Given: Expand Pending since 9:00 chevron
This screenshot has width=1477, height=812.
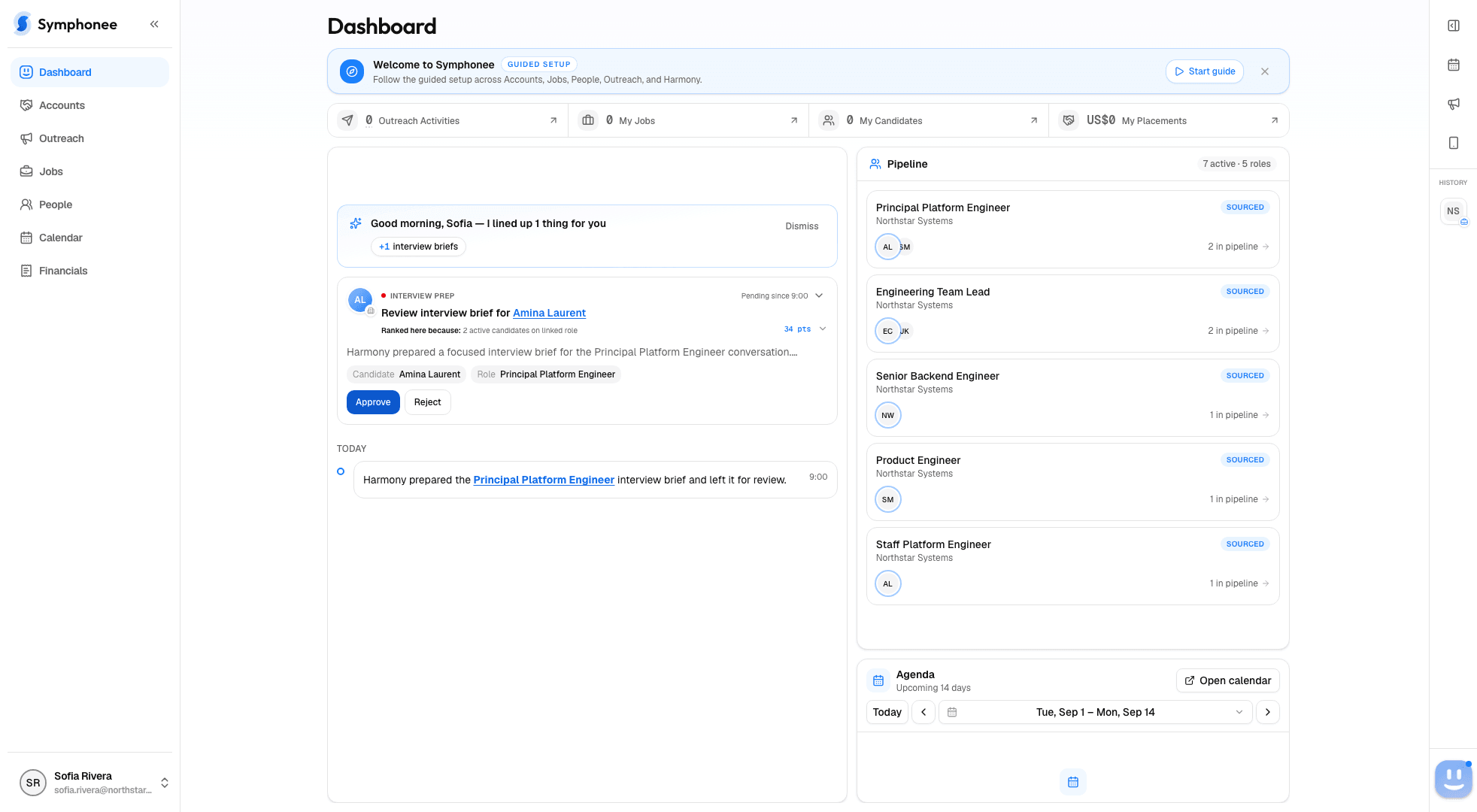Looking at the screenshot, I should coord(819,295).
